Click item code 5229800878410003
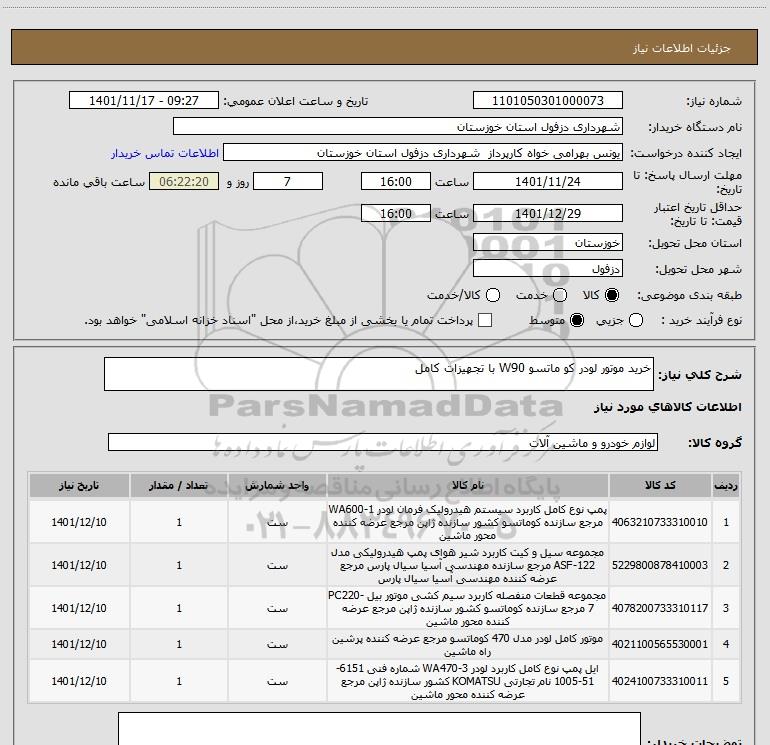 [660, 565]
